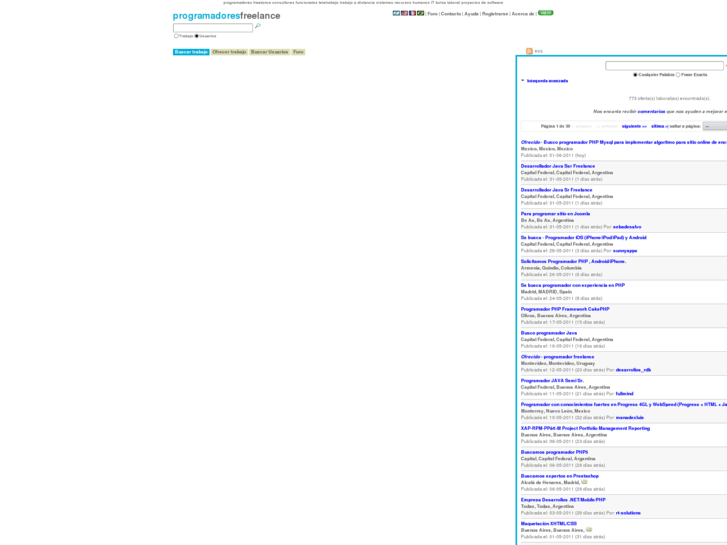The width and height of the screenshot is (727, 545).
Task: Open the Progress 4GL y WebSpeed programmer listing
Action: 624,404
